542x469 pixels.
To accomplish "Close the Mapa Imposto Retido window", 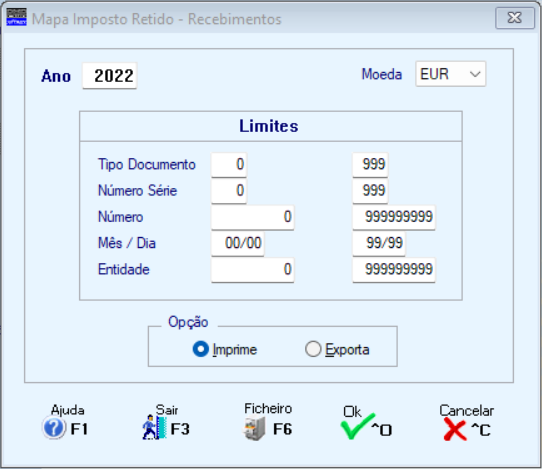I will click(515, 18).
